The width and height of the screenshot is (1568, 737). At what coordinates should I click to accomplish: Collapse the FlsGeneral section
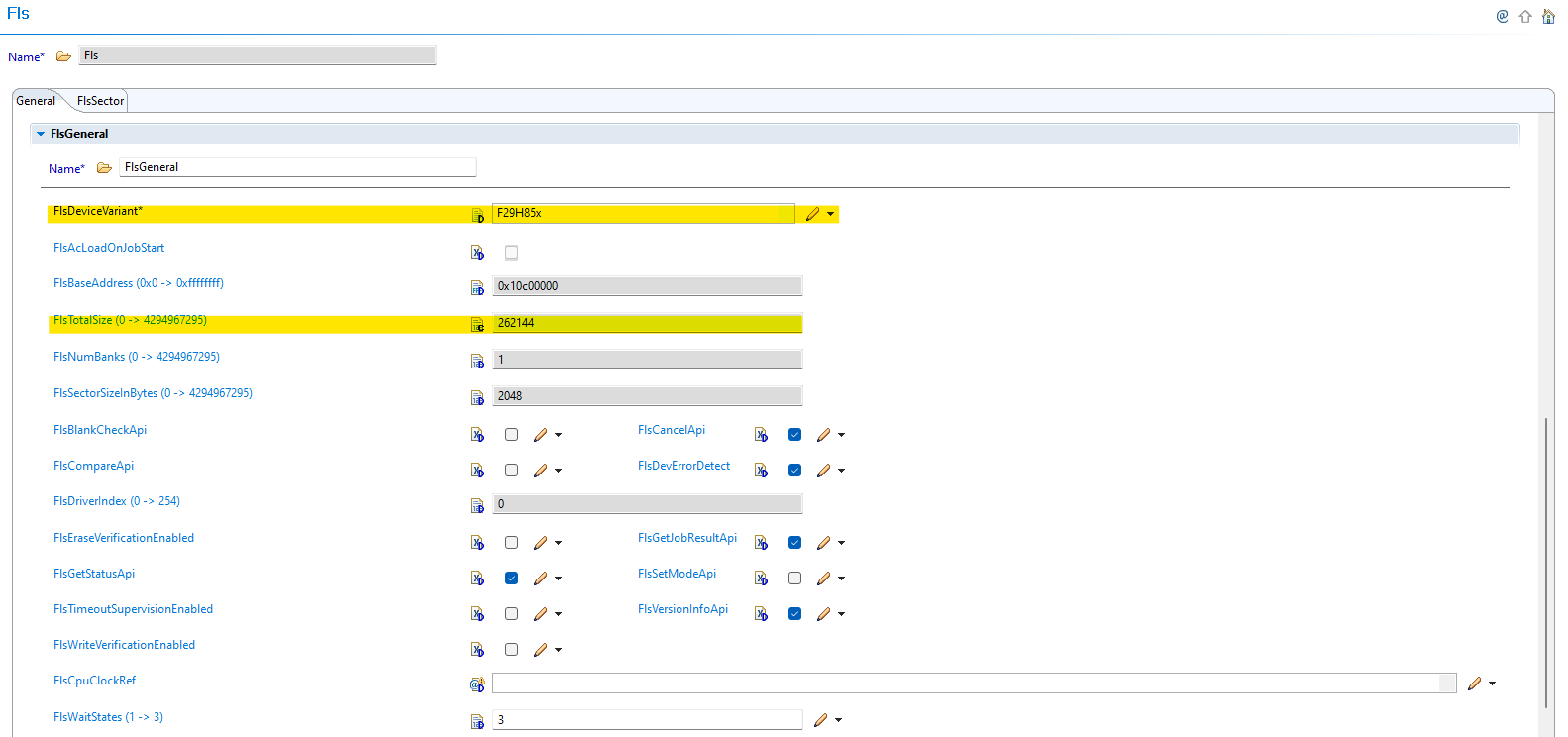[41, 134]
